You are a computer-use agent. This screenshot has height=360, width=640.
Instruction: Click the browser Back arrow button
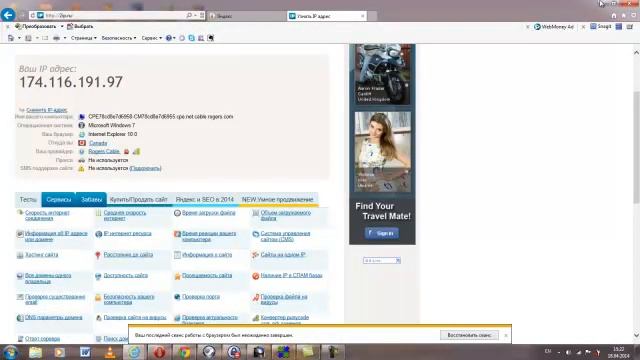tap(8, 15)
